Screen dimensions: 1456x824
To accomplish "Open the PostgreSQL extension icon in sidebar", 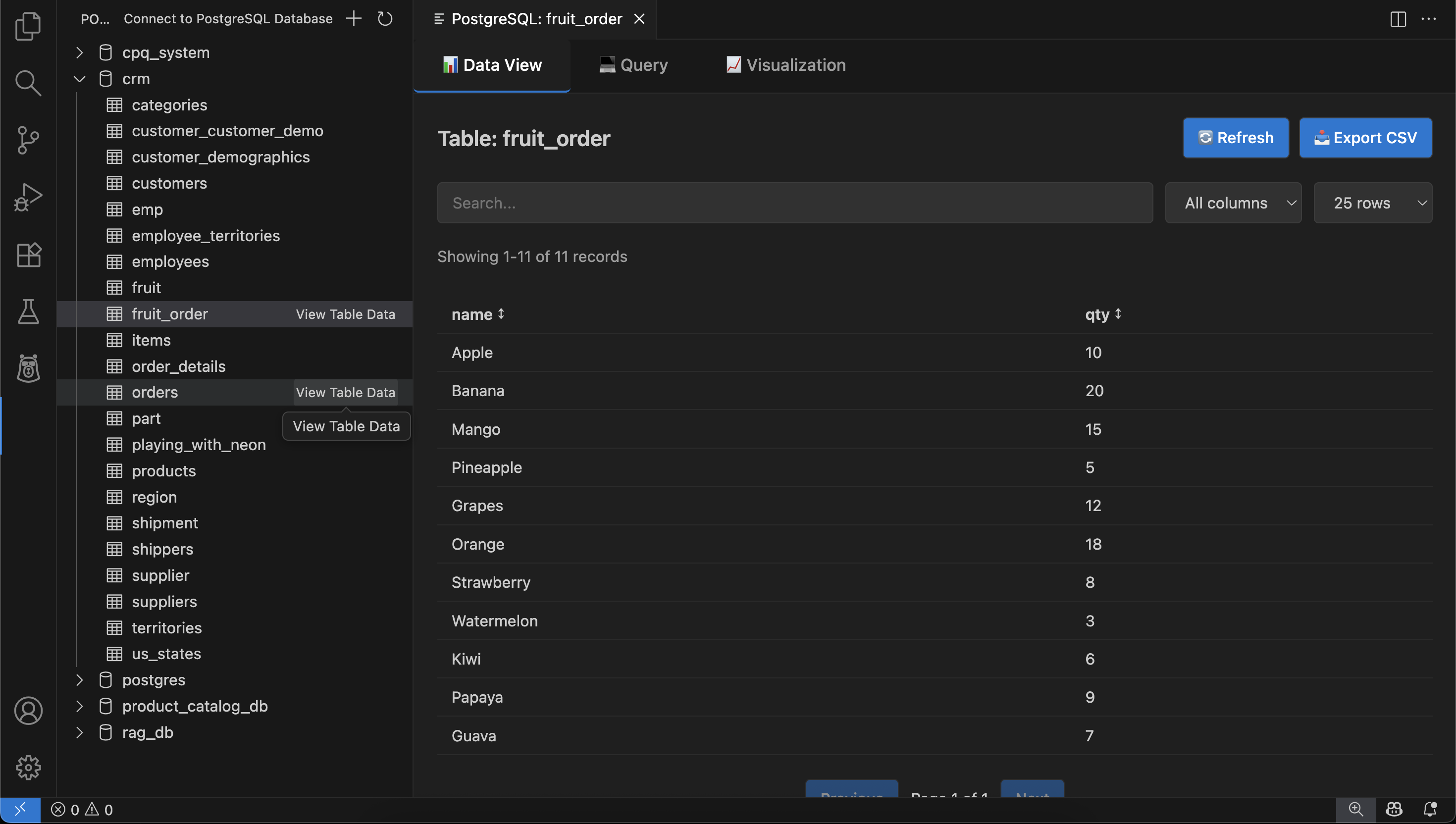I will (x=28, y=369).
